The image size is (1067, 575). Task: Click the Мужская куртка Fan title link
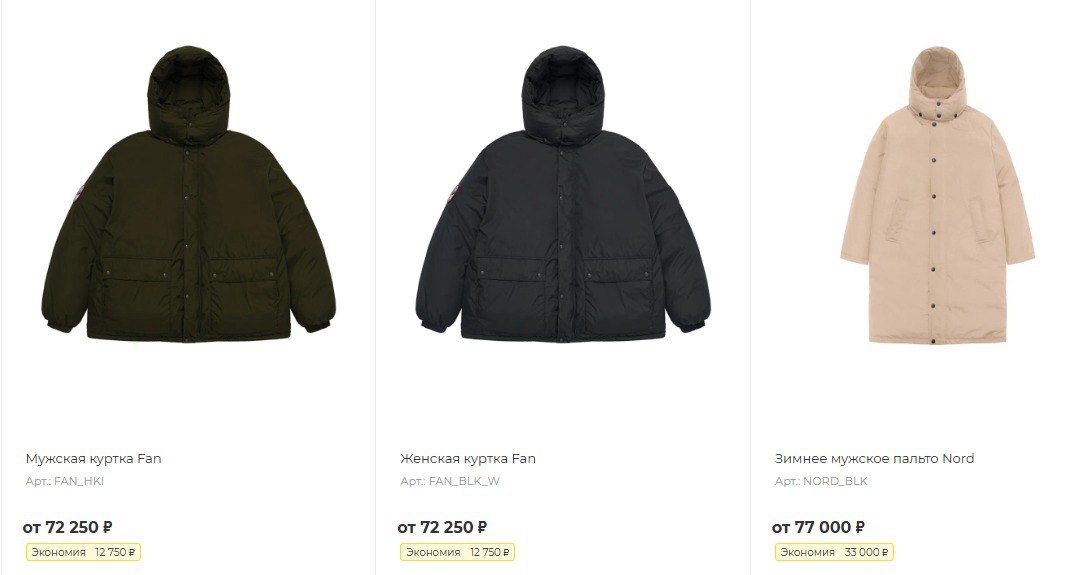tap(93, 459)
